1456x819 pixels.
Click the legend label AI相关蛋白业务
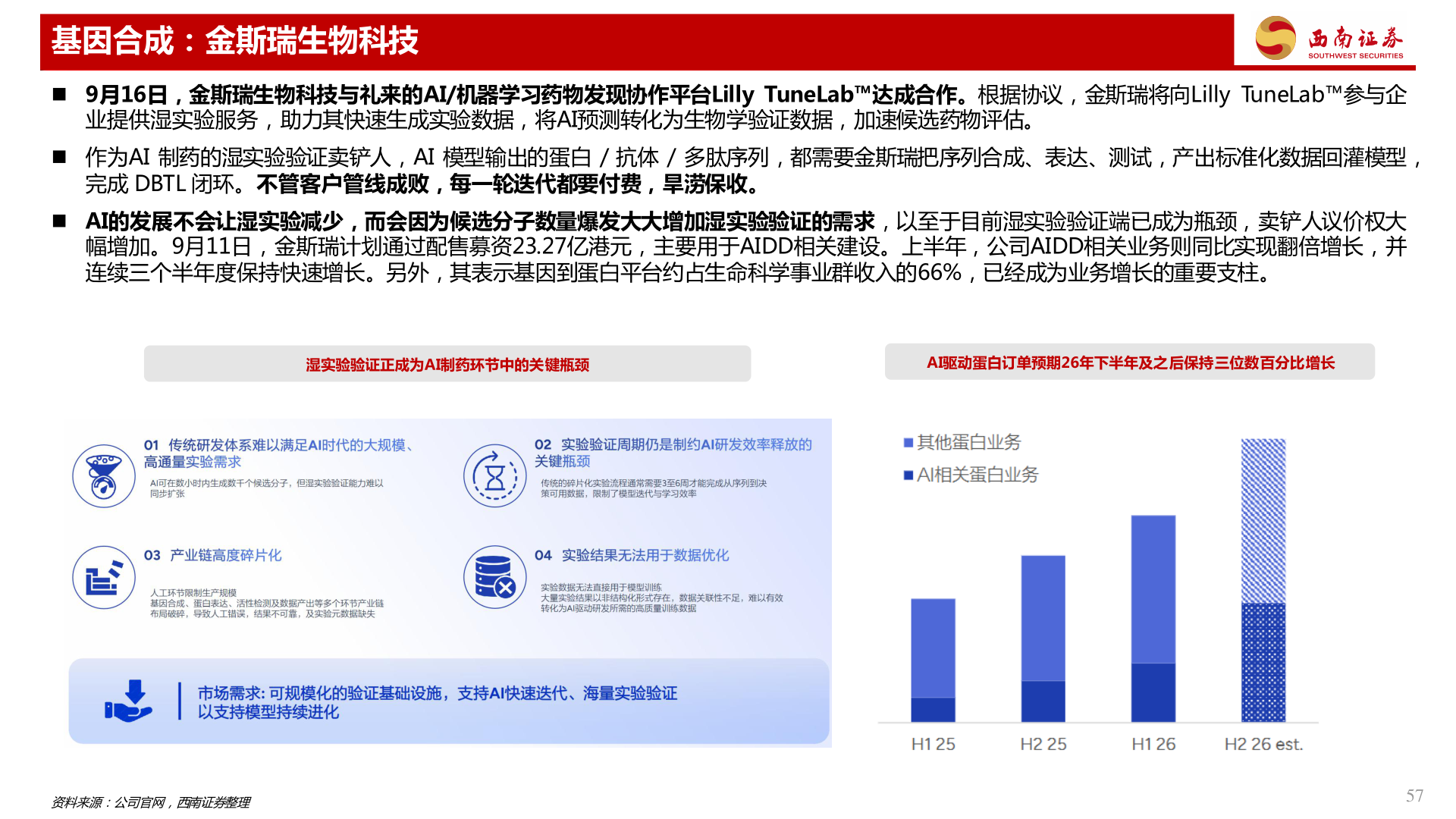point(977,475)
